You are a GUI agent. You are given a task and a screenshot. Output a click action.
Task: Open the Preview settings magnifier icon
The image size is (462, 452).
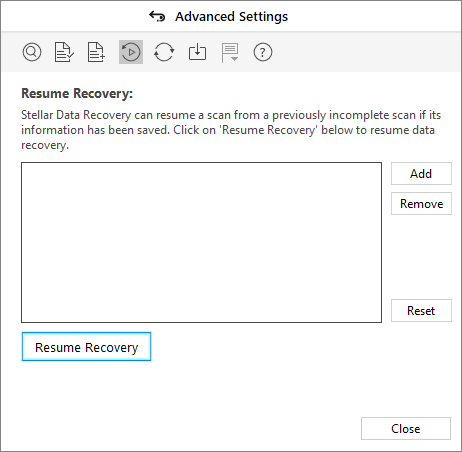tap(32, 52)
